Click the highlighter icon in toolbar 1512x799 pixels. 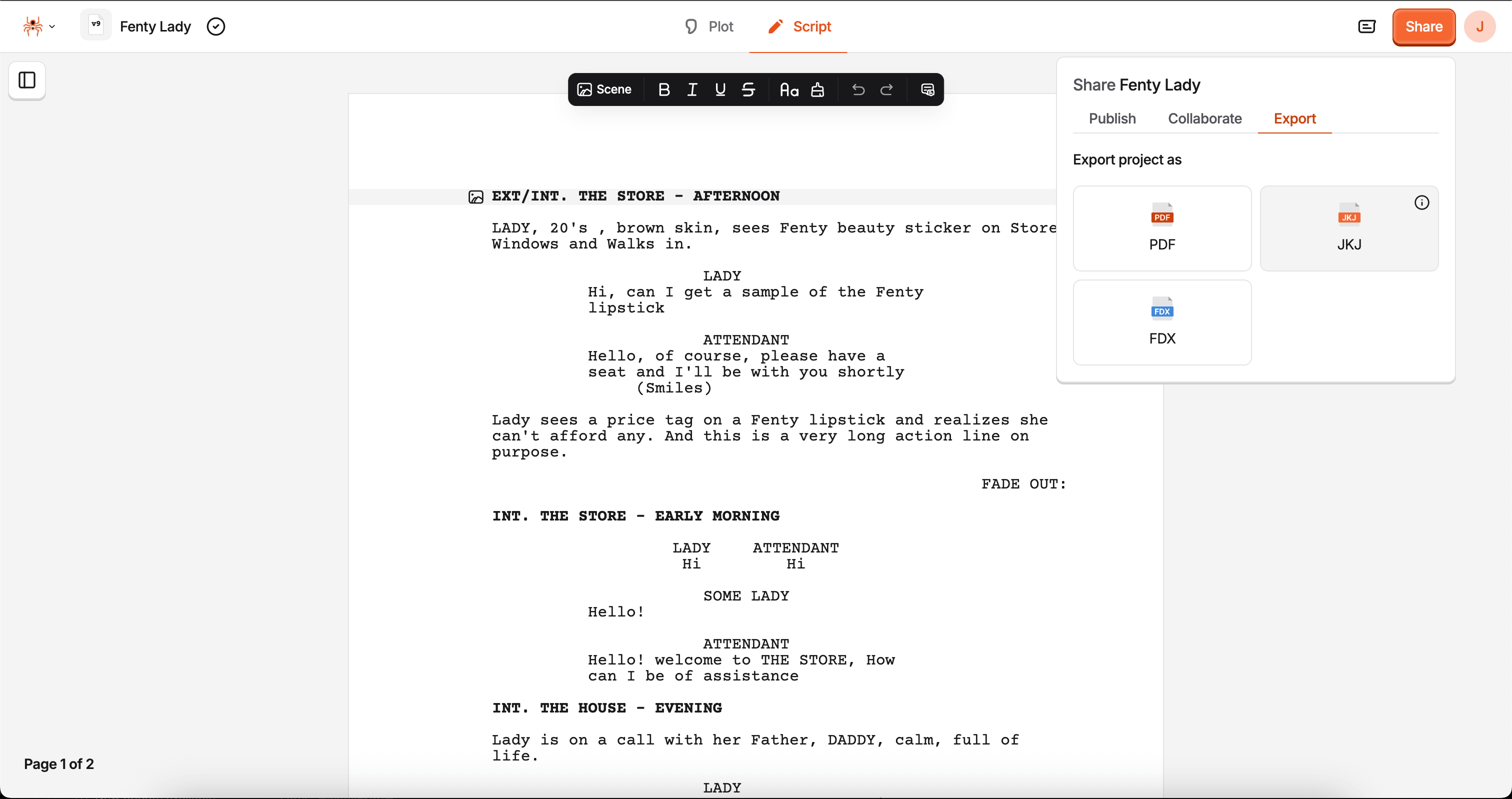point(817,89)
